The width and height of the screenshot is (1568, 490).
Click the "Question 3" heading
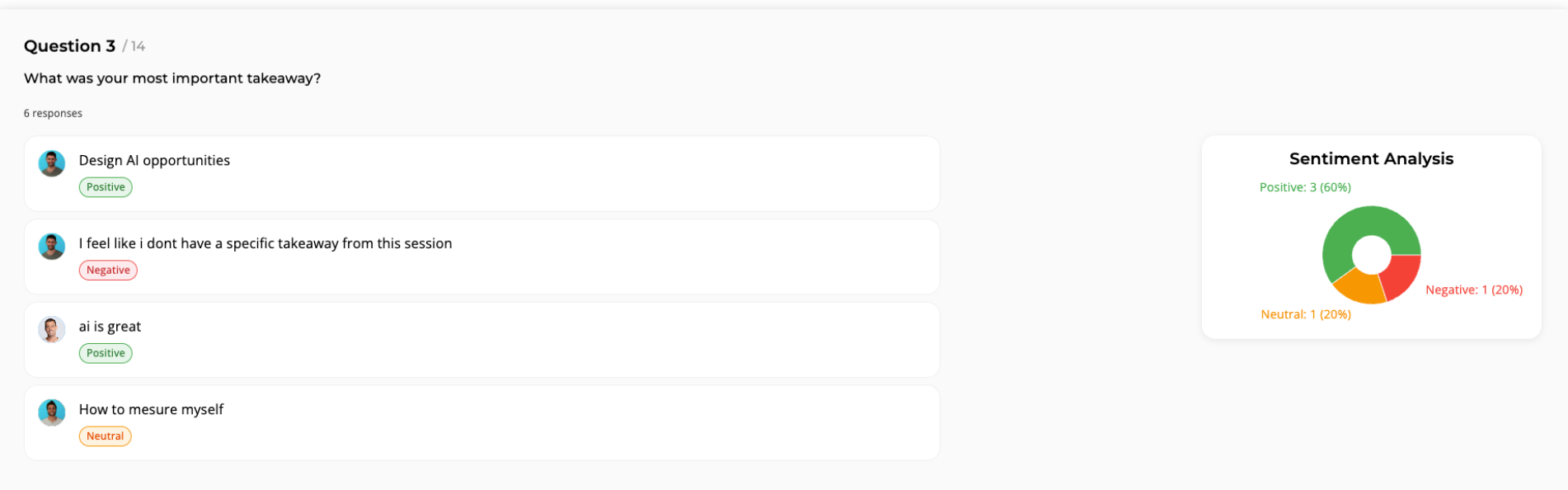tap(69, 46)
